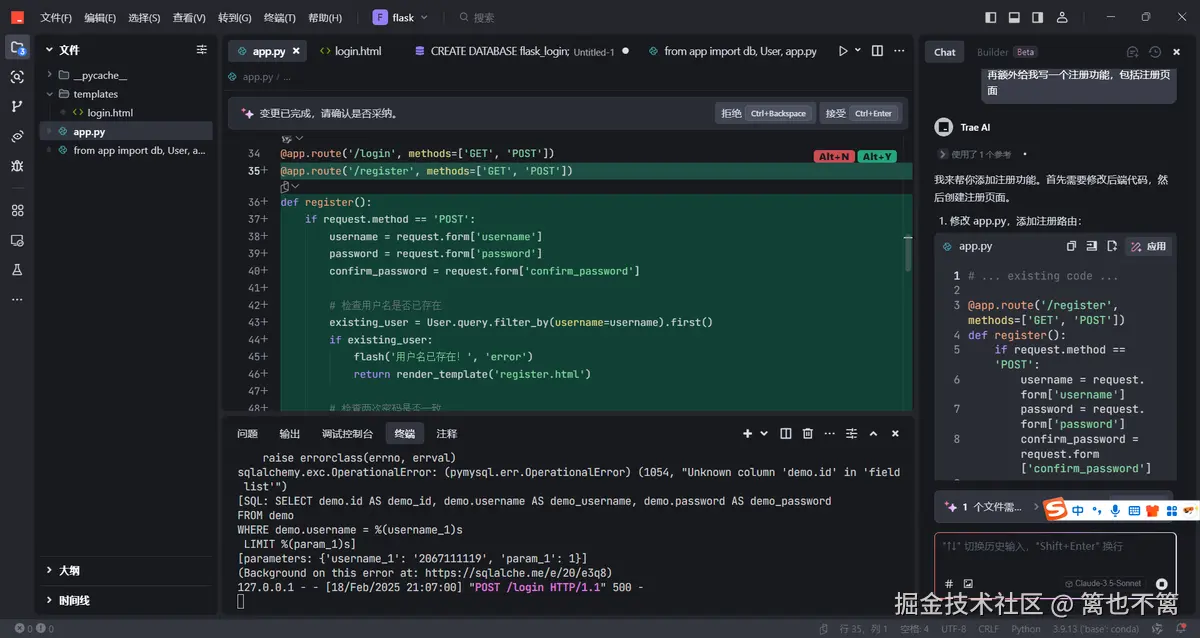Add code block to new file icon
The width and height of the screenshot is (1200, 638).
[x=1111, y=246]
